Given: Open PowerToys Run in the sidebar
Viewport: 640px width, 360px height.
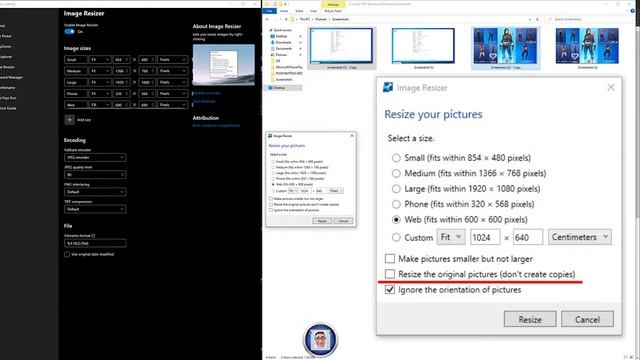Looking at the screenshot, I should [8, 98].
